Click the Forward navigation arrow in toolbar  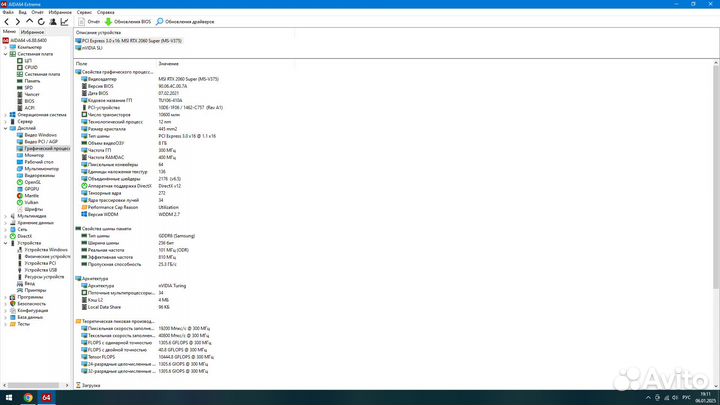(16, 21)
